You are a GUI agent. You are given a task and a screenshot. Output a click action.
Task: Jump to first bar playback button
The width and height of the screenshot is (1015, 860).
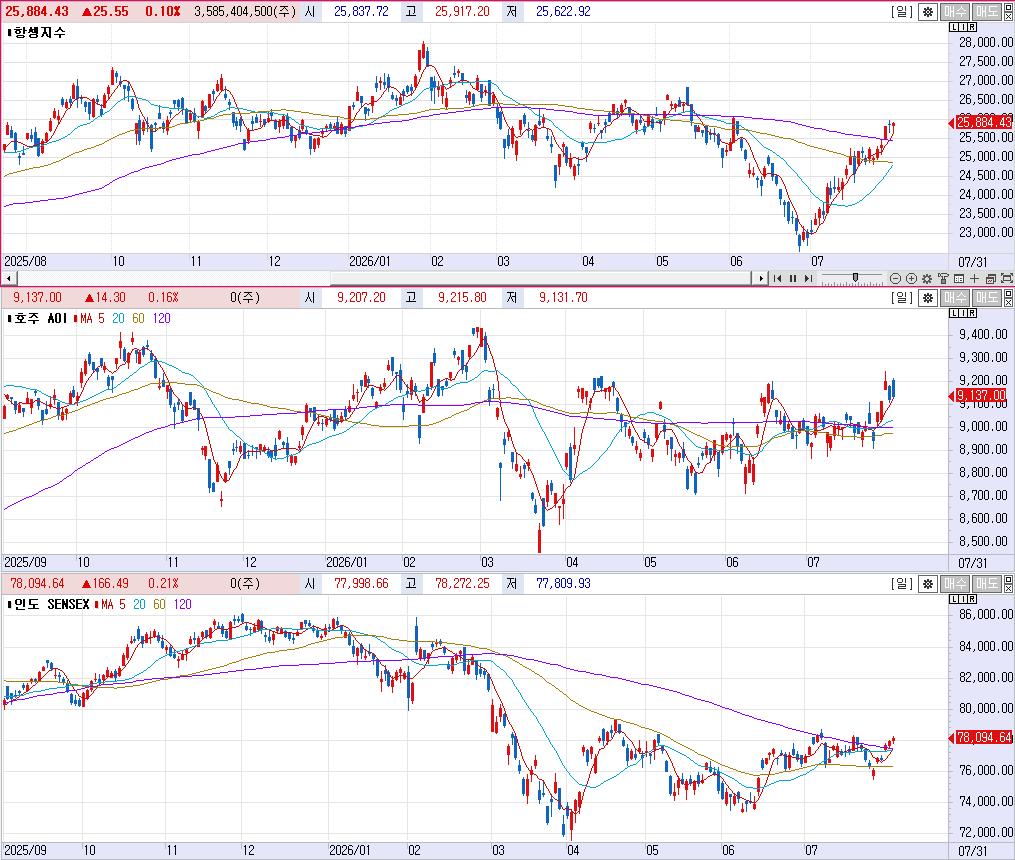[777, 279]
